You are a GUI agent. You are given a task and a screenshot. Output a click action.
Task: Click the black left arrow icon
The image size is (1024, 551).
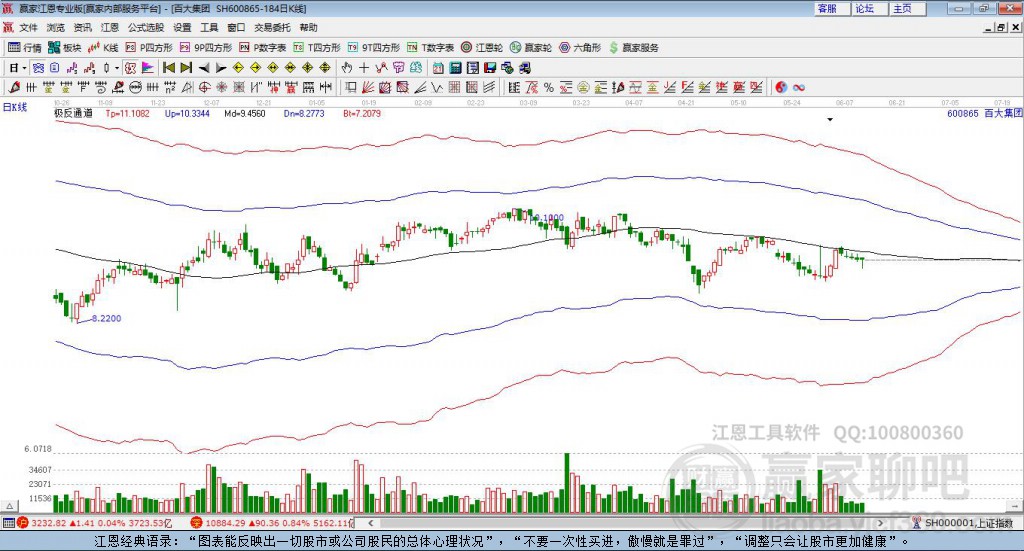click(204, 68)
